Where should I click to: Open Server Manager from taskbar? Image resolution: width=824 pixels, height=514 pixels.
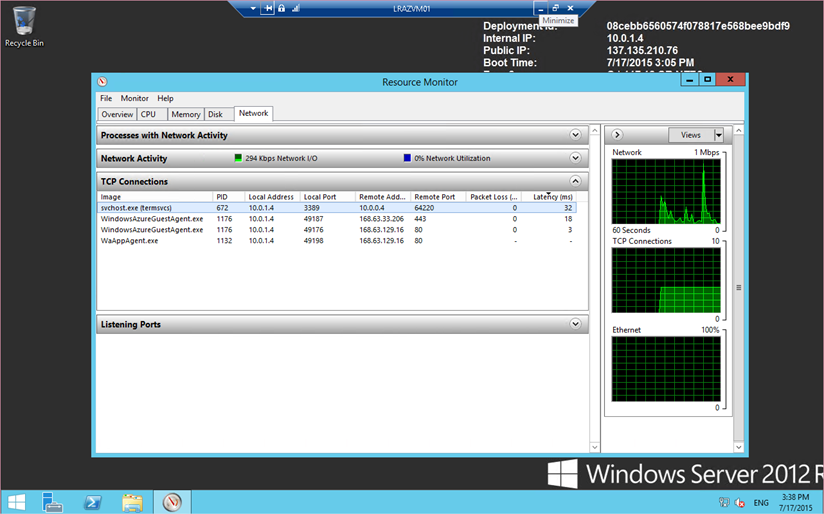tap(52, 502)
